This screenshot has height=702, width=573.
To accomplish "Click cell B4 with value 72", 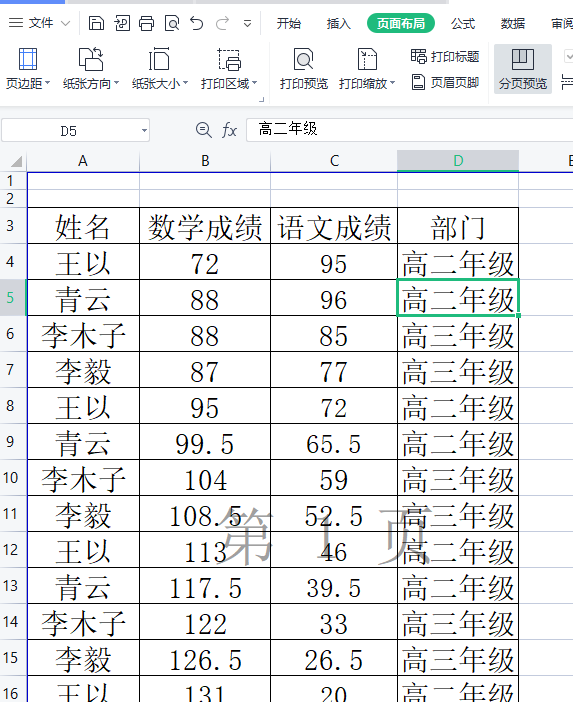I will 205,262.
